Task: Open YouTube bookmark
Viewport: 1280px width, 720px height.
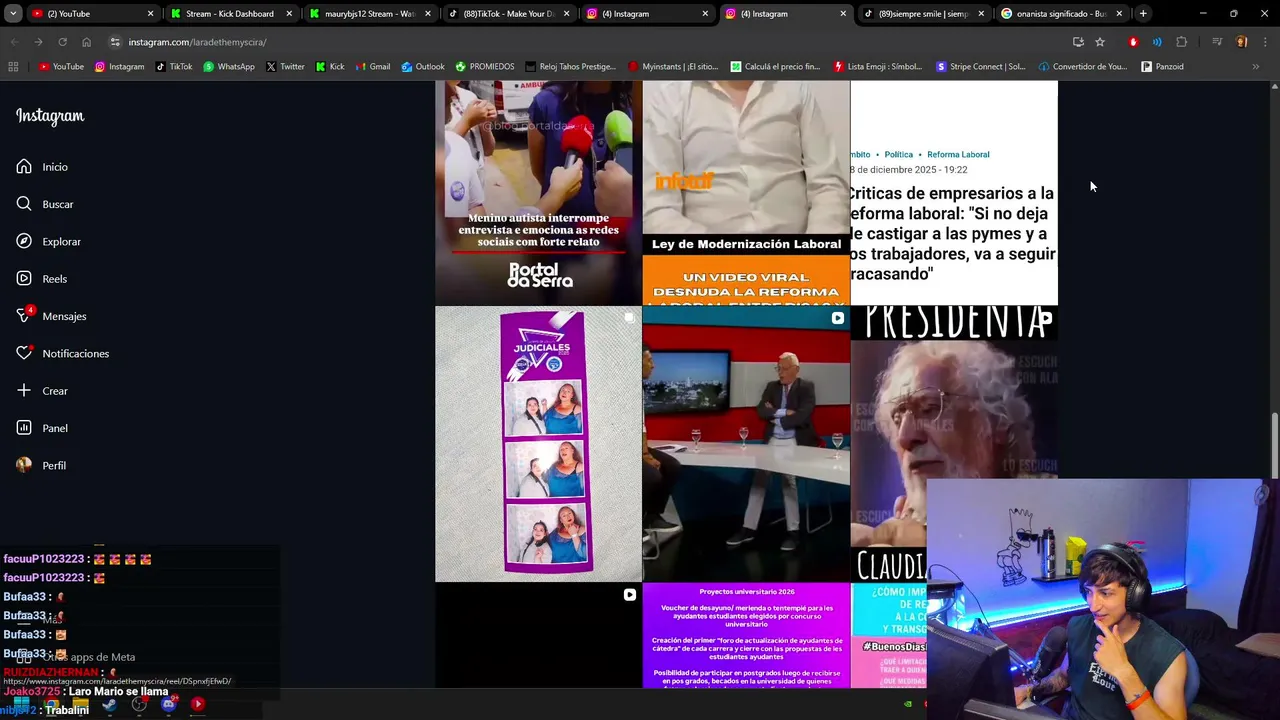Action: 61,67
